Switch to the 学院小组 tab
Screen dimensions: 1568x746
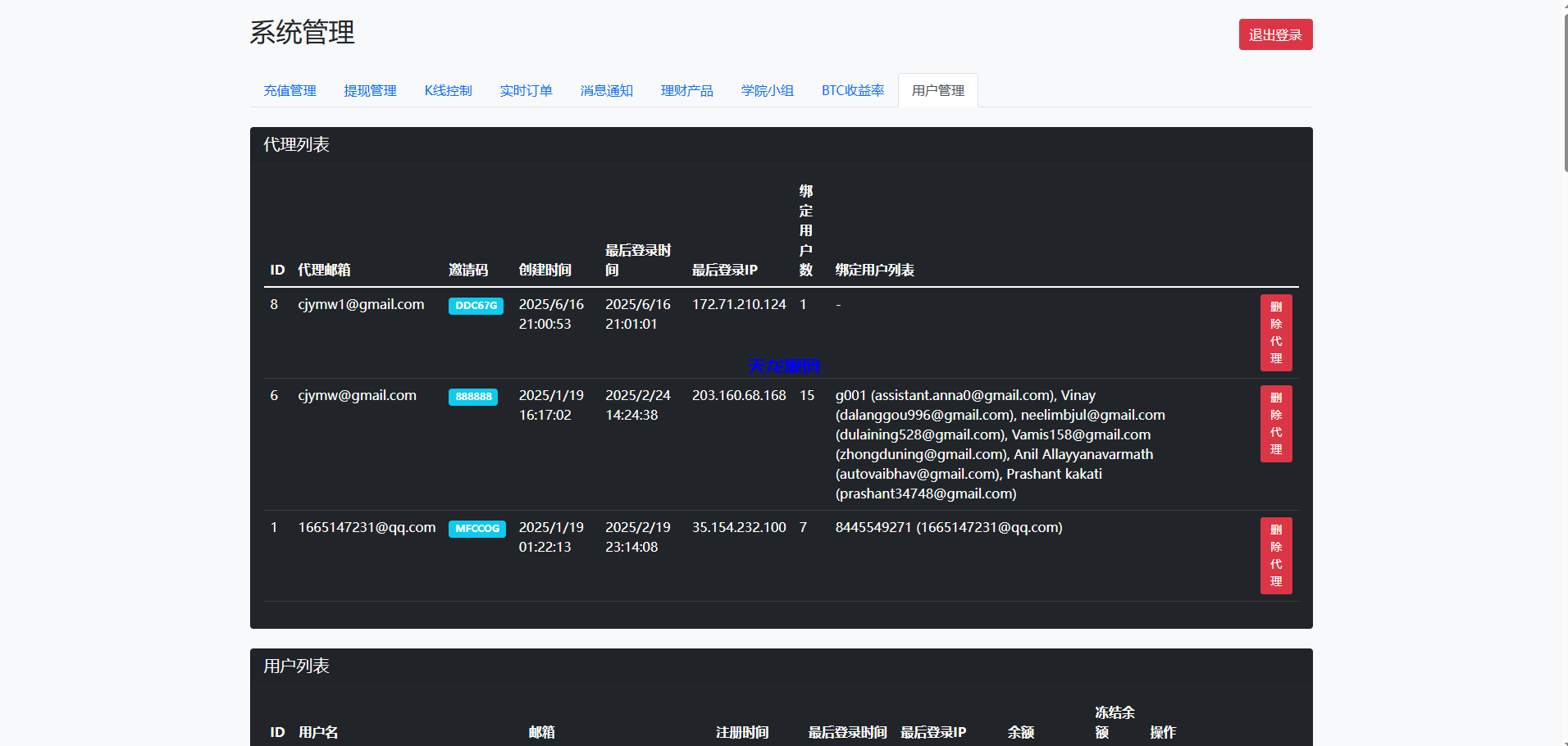pos(767,90)
